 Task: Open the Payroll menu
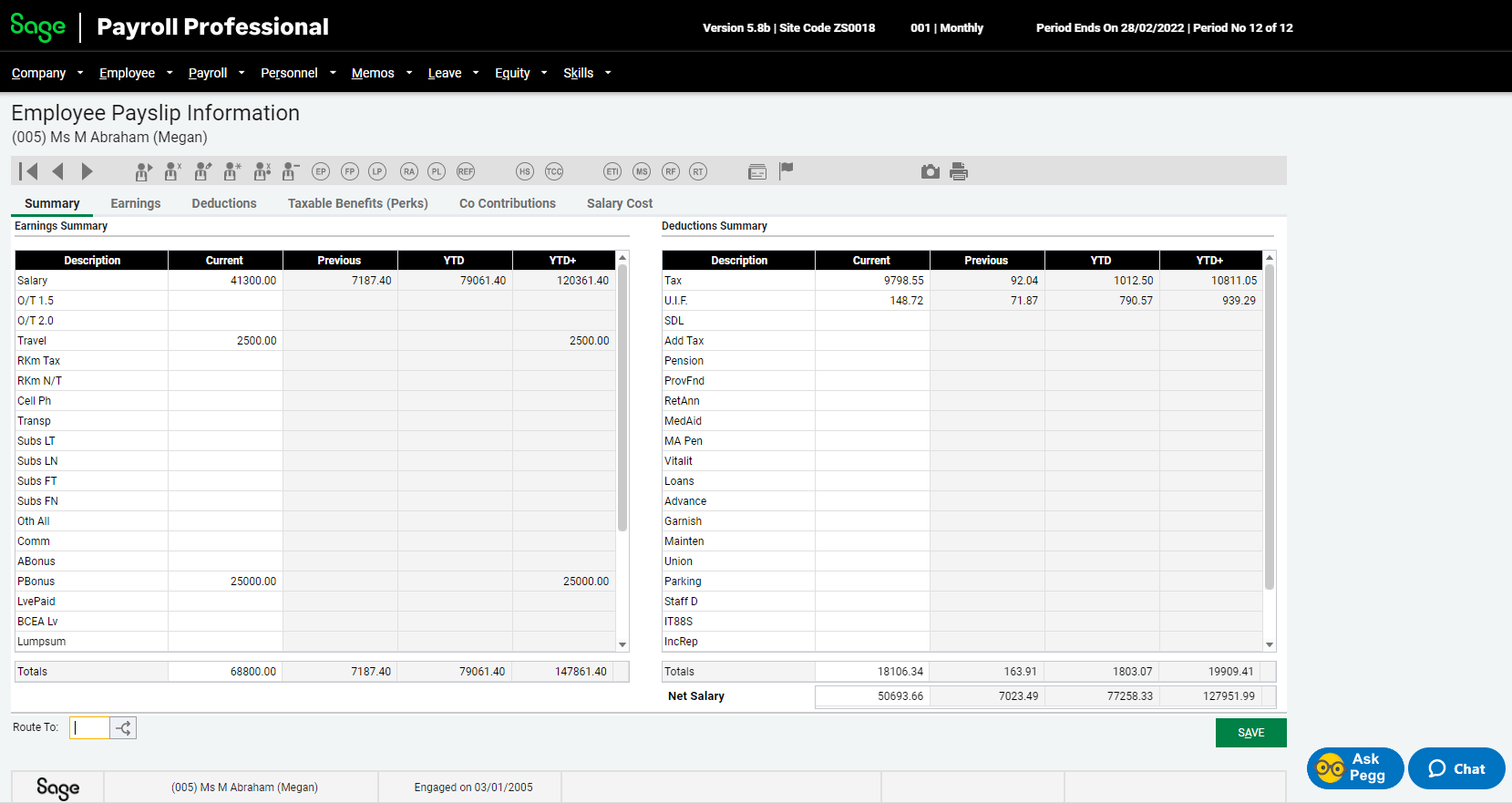[216, 73]
